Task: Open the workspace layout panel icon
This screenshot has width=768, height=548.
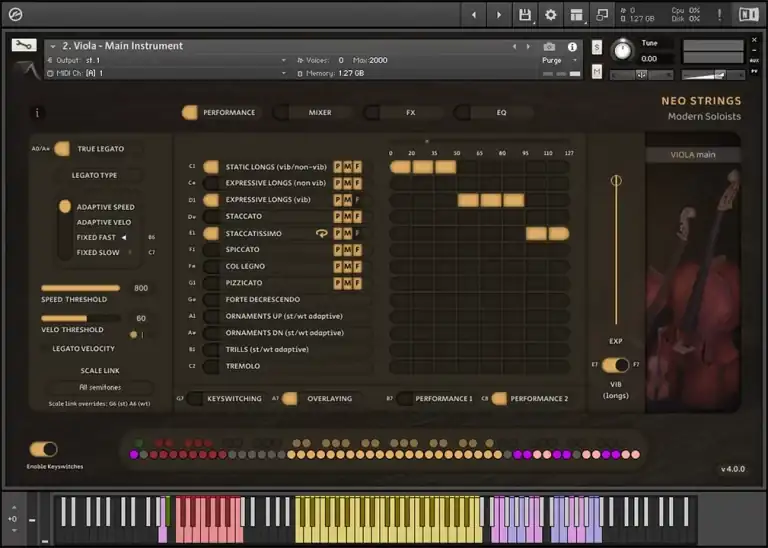Action: point(576,15)
